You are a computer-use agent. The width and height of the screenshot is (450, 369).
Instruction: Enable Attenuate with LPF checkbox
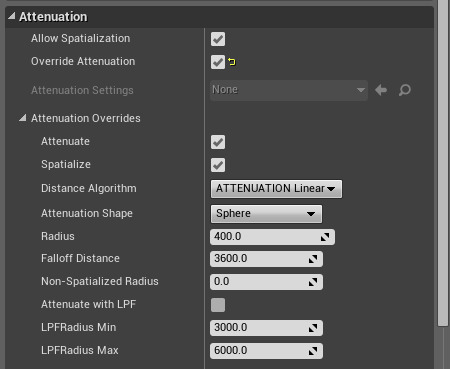pos(218,305)
